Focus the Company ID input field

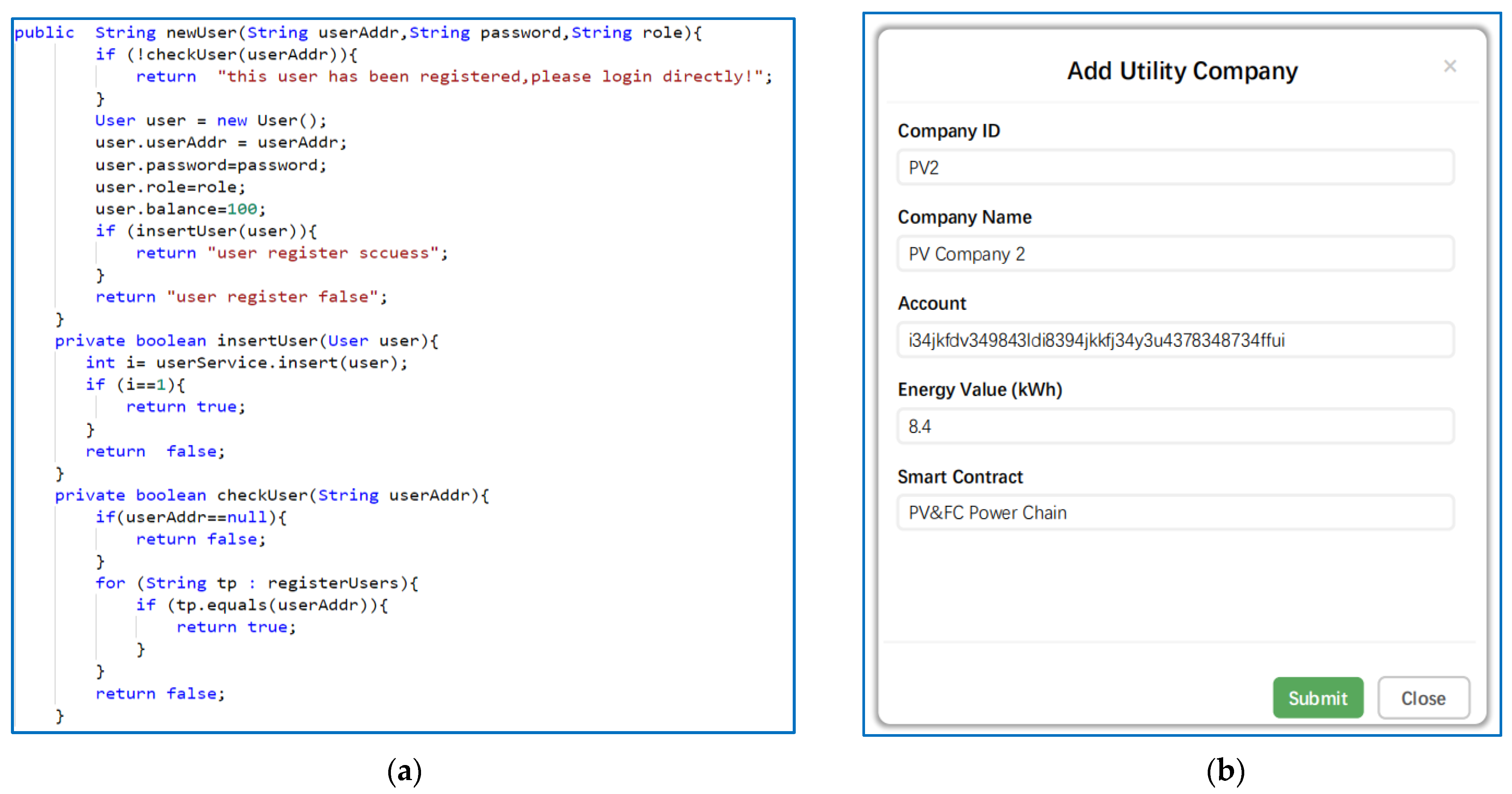click(1175, 168)
